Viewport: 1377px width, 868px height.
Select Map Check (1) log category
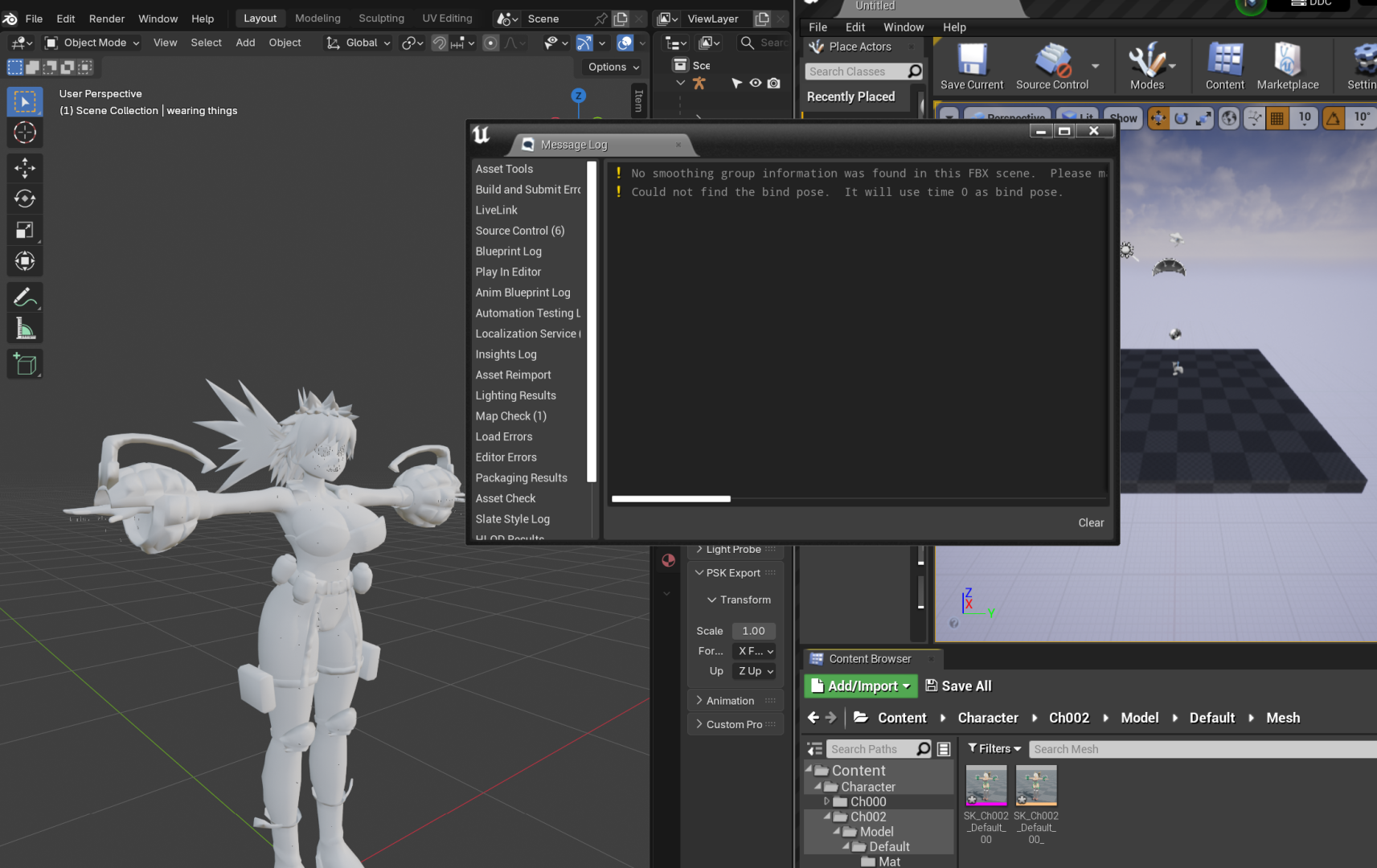pyautogui.click(x=511, y=416)
